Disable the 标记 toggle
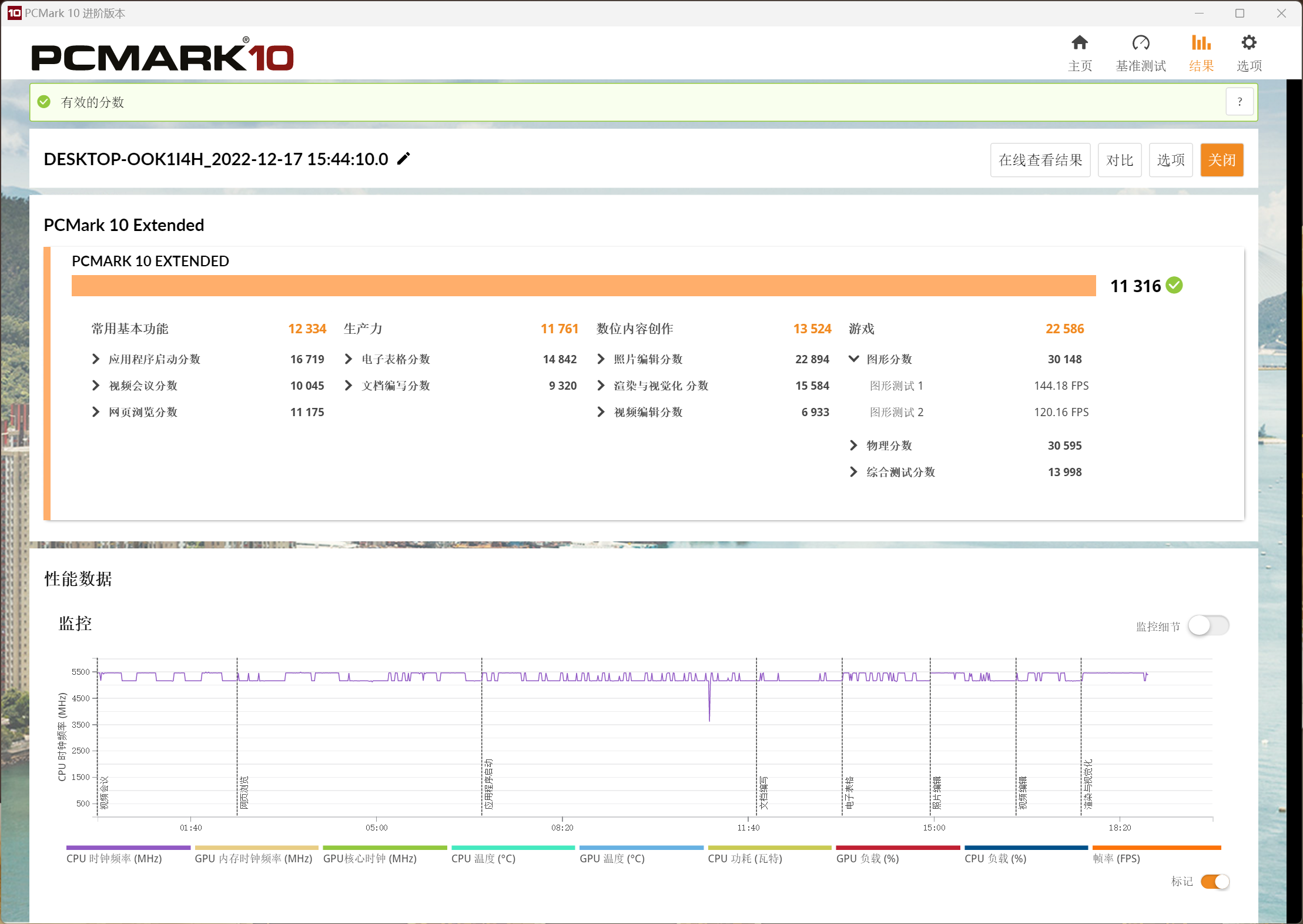The width and height of the screenshot is (1303, 924). [1215, 882]
